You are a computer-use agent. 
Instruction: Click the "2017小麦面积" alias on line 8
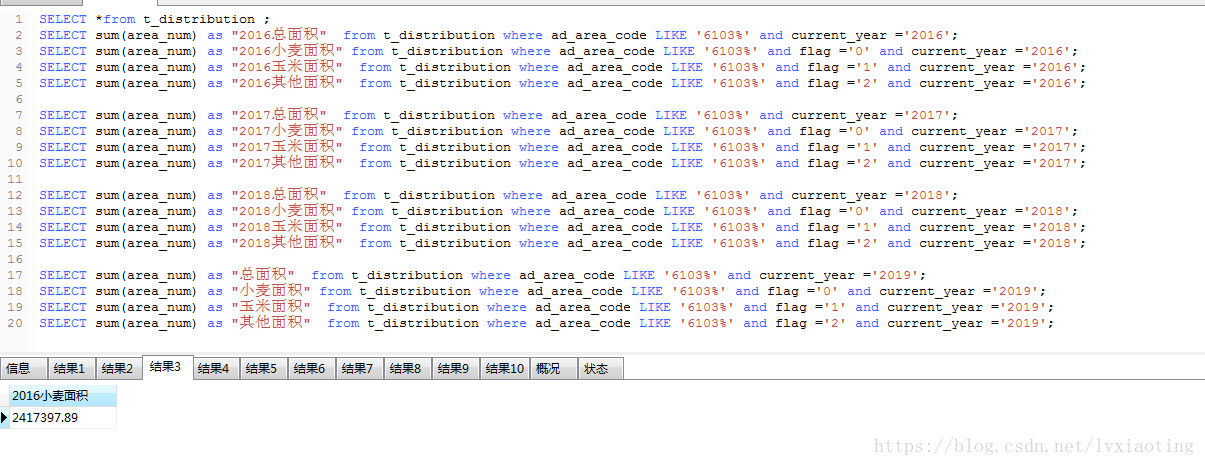coord(287,131)
